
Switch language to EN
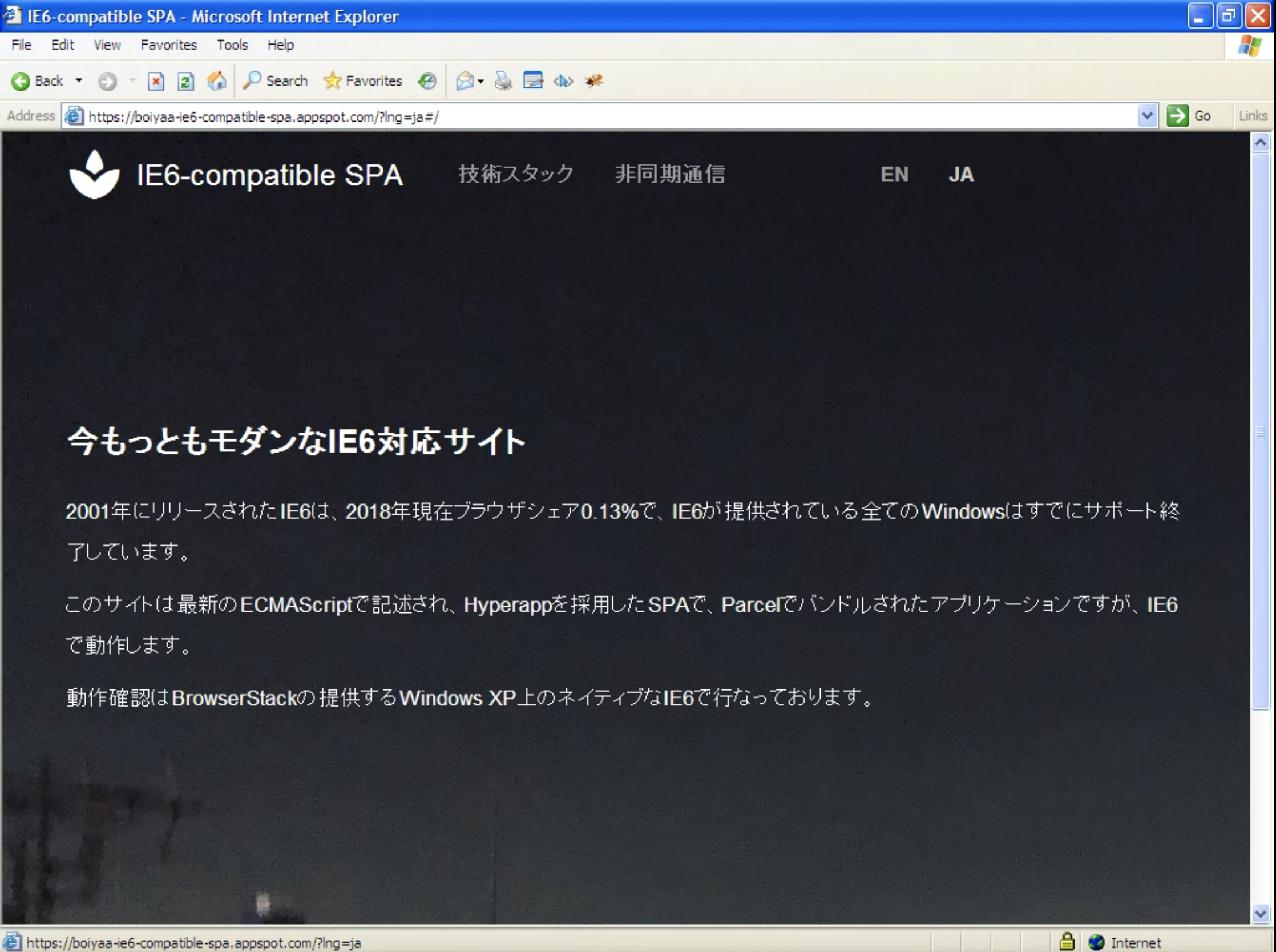[894, 174]
